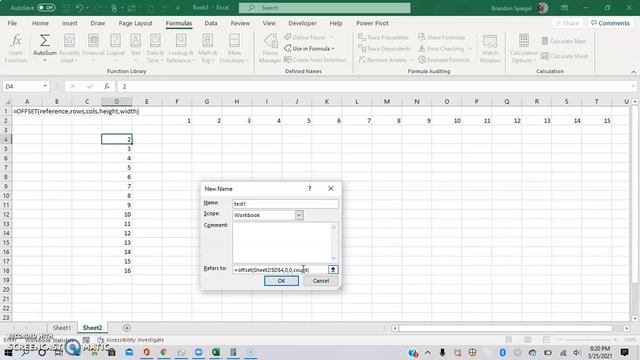Click the horizontal sheet scrollbar
Viewport: 640px width, 360px height.
[x=505, y=328]
